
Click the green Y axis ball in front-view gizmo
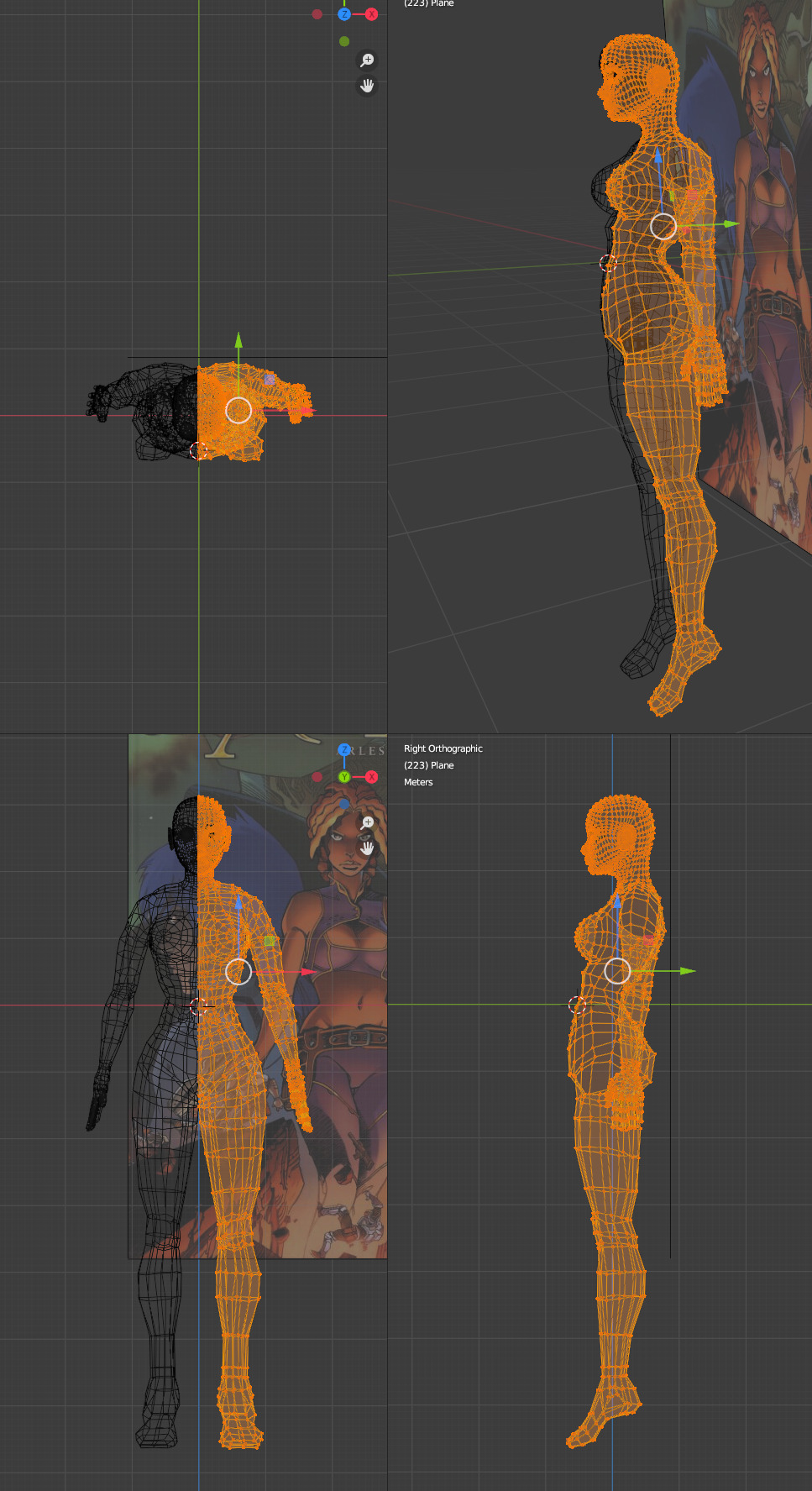pos(344,777)
